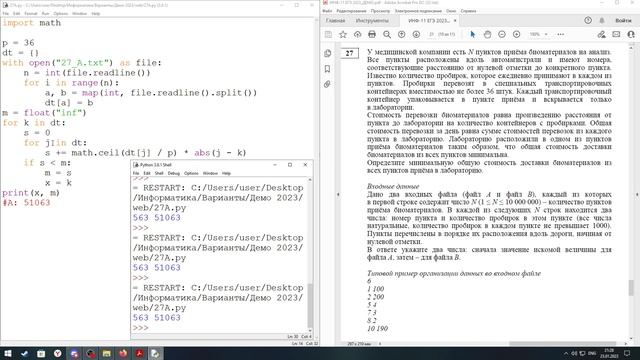
Task: Click the task number 27 box in PDF
Action: [x=350, y=53]
